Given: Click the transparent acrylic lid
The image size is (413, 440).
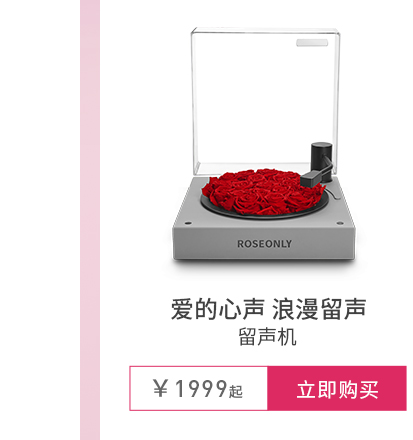Looking at the screenshot, I should pos(265,100).
